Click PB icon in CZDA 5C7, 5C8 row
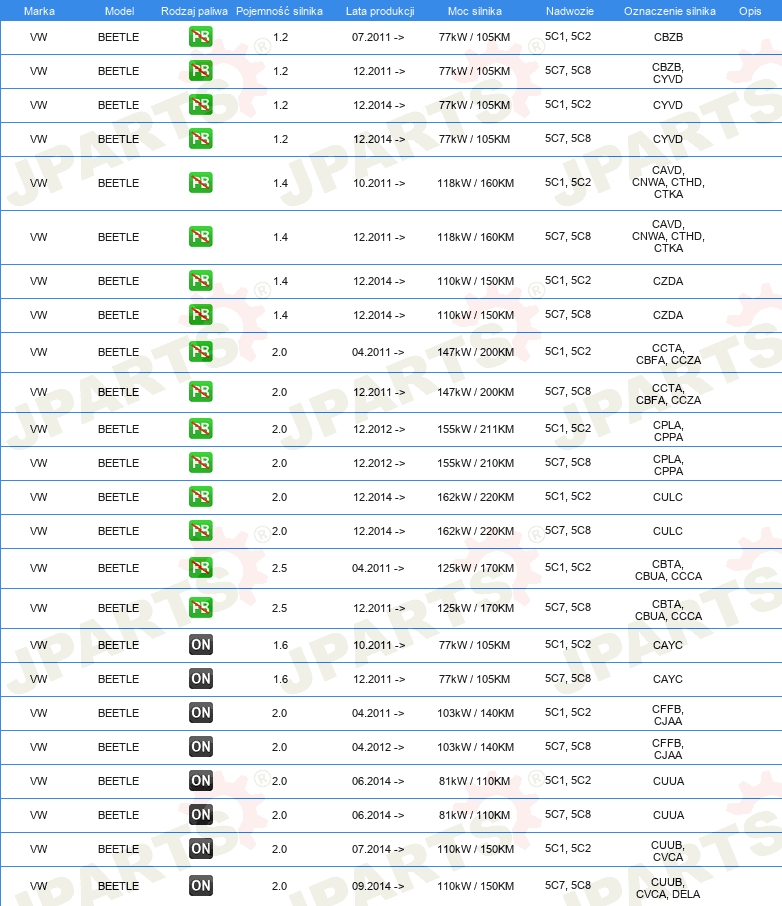 201,315
